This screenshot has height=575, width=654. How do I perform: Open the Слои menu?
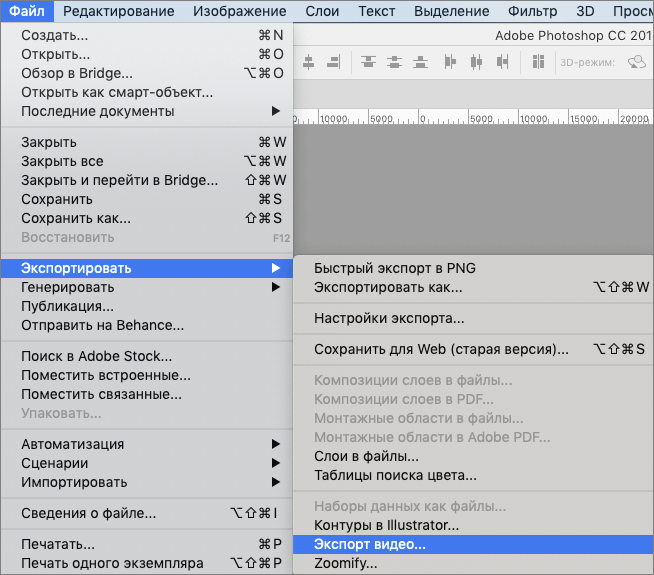[x=322, y=11]
